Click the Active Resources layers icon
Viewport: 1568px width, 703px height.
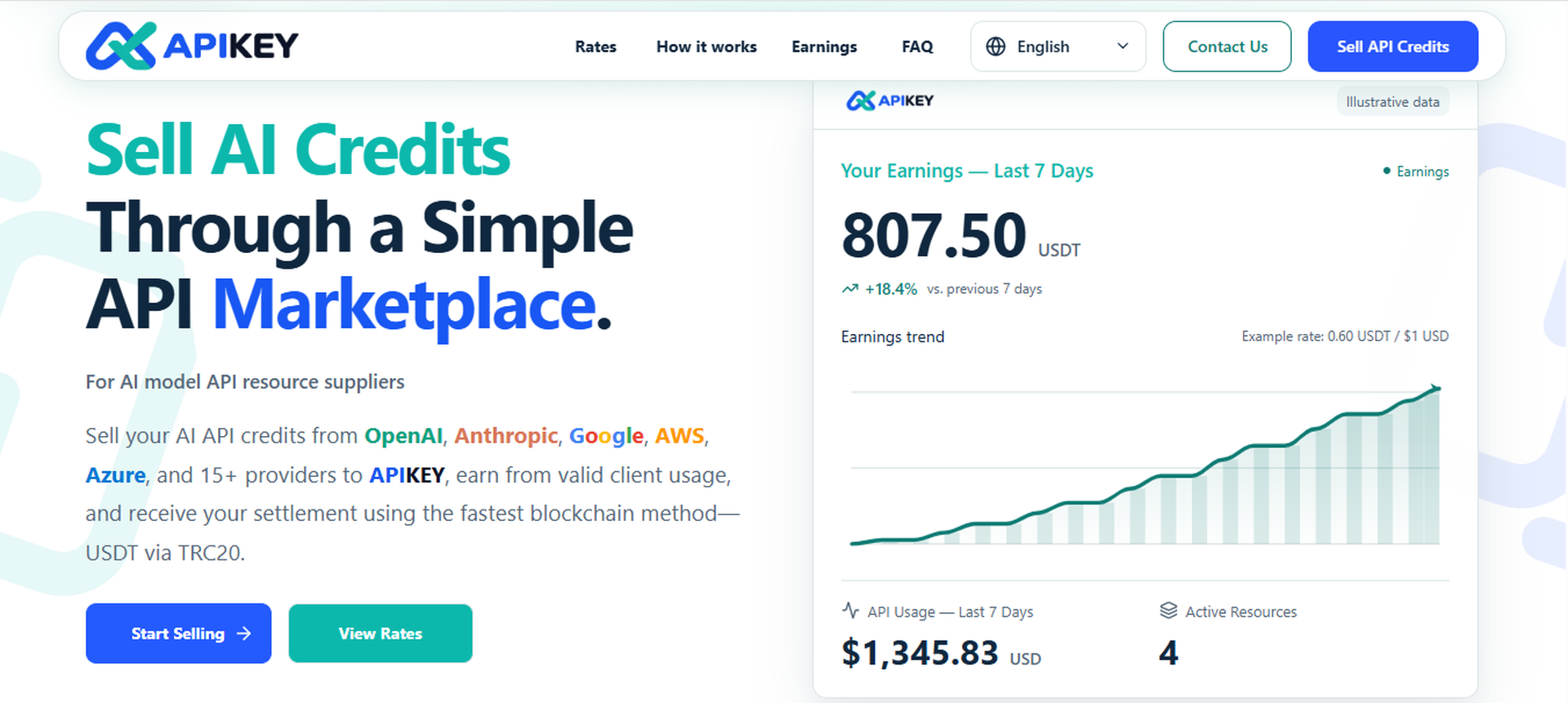click(1169, 611)
